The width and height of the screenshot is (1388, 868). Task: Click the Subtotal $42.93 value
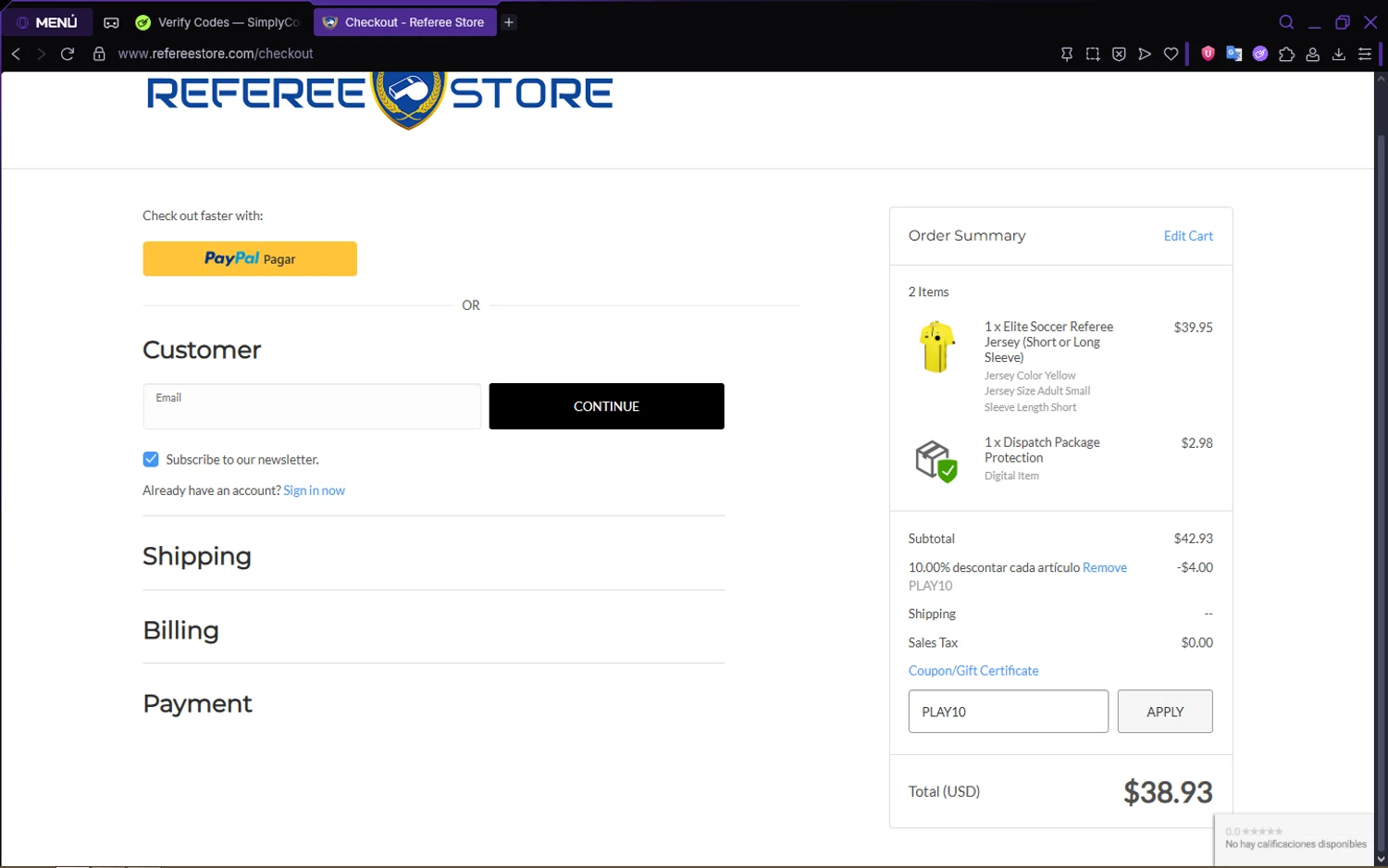(1193, 539)
